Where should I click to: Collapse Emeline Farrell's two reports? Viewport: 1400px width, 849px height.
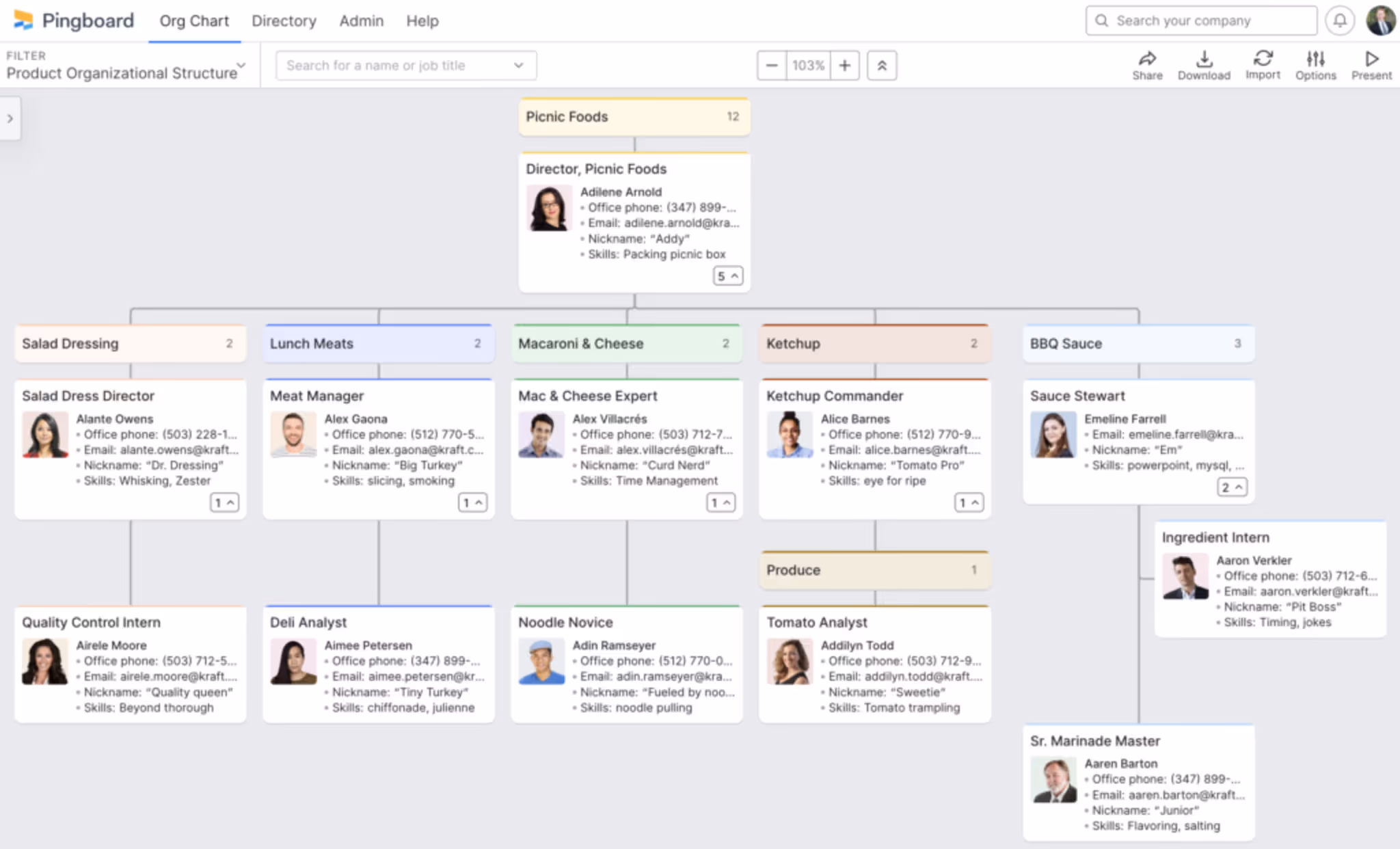[1231, 487]
